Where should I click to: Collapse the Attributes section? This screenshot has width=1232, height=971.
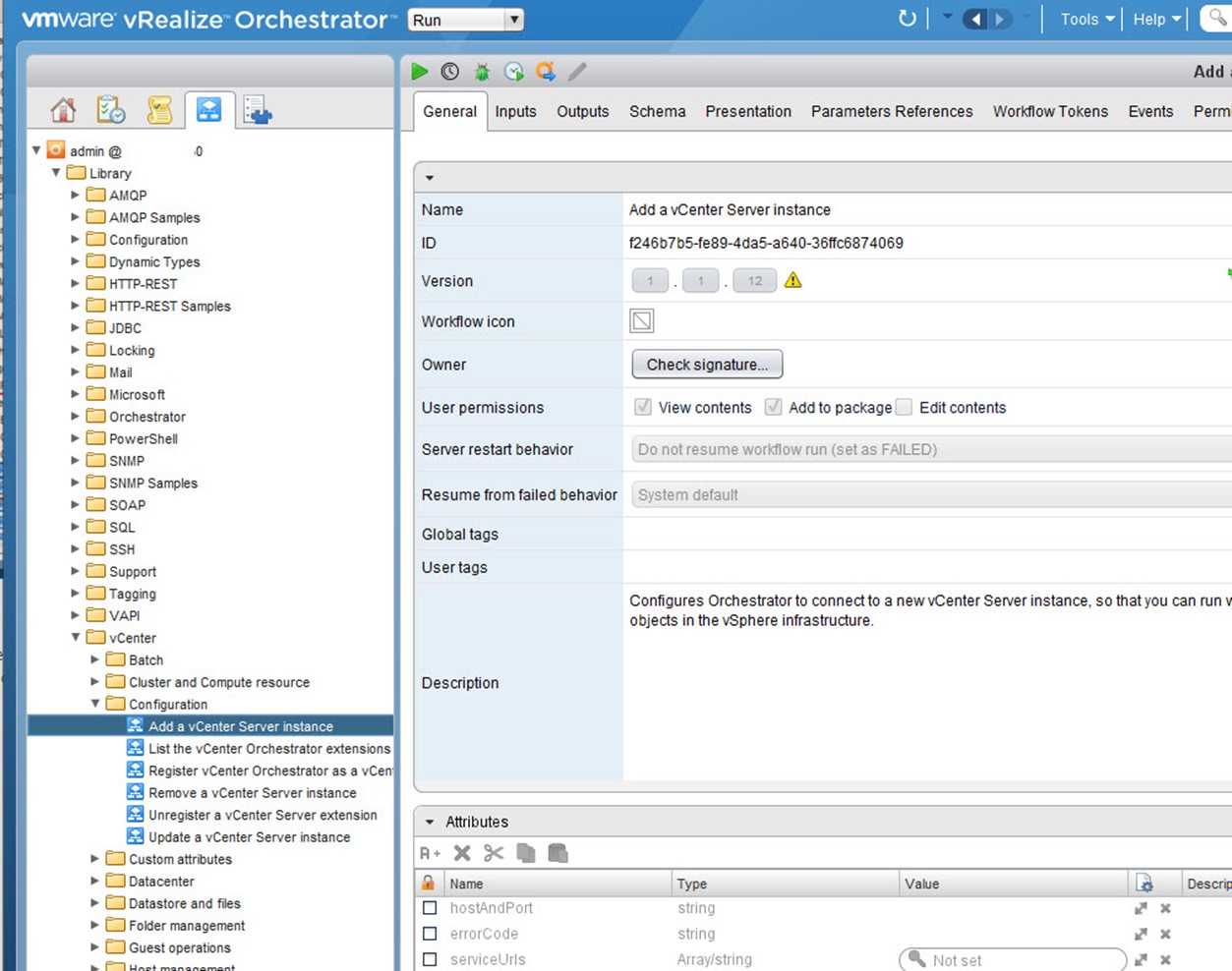pyautogui.click(x=430, y=822)
